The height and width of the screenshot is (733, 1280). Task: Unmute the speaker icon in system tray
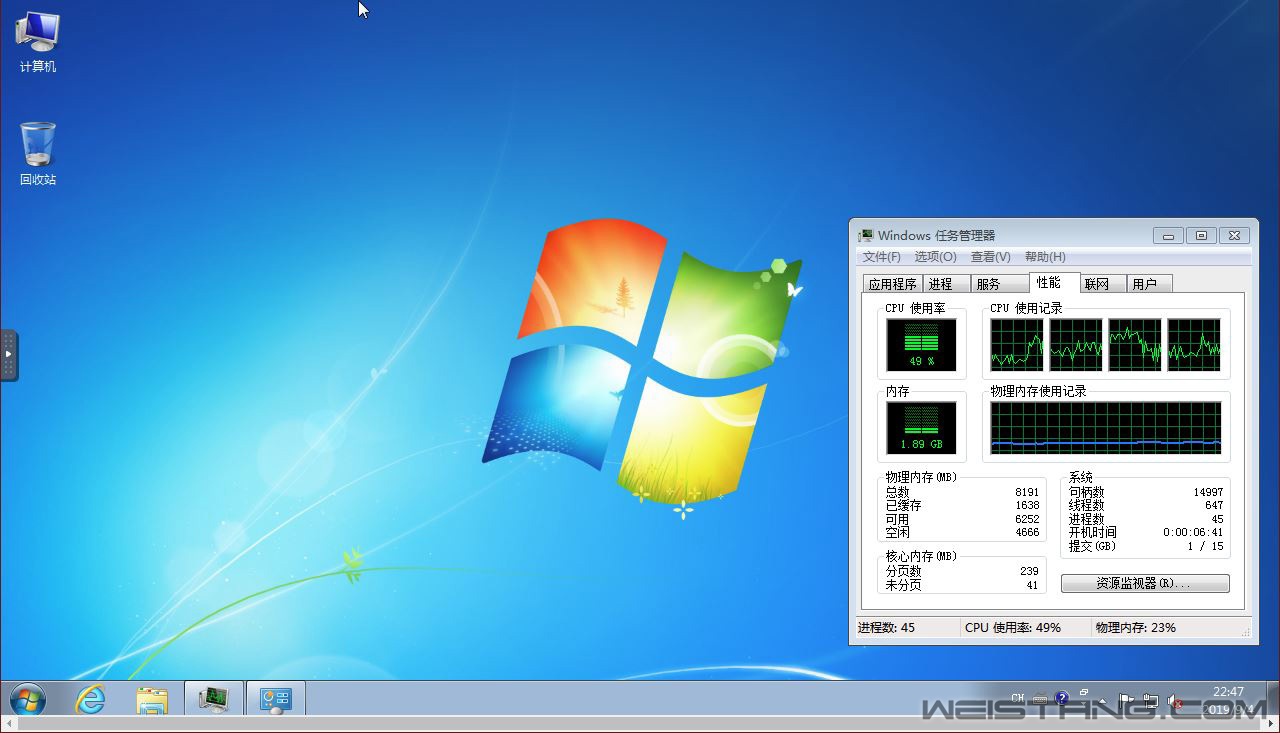pos(1174,698)
